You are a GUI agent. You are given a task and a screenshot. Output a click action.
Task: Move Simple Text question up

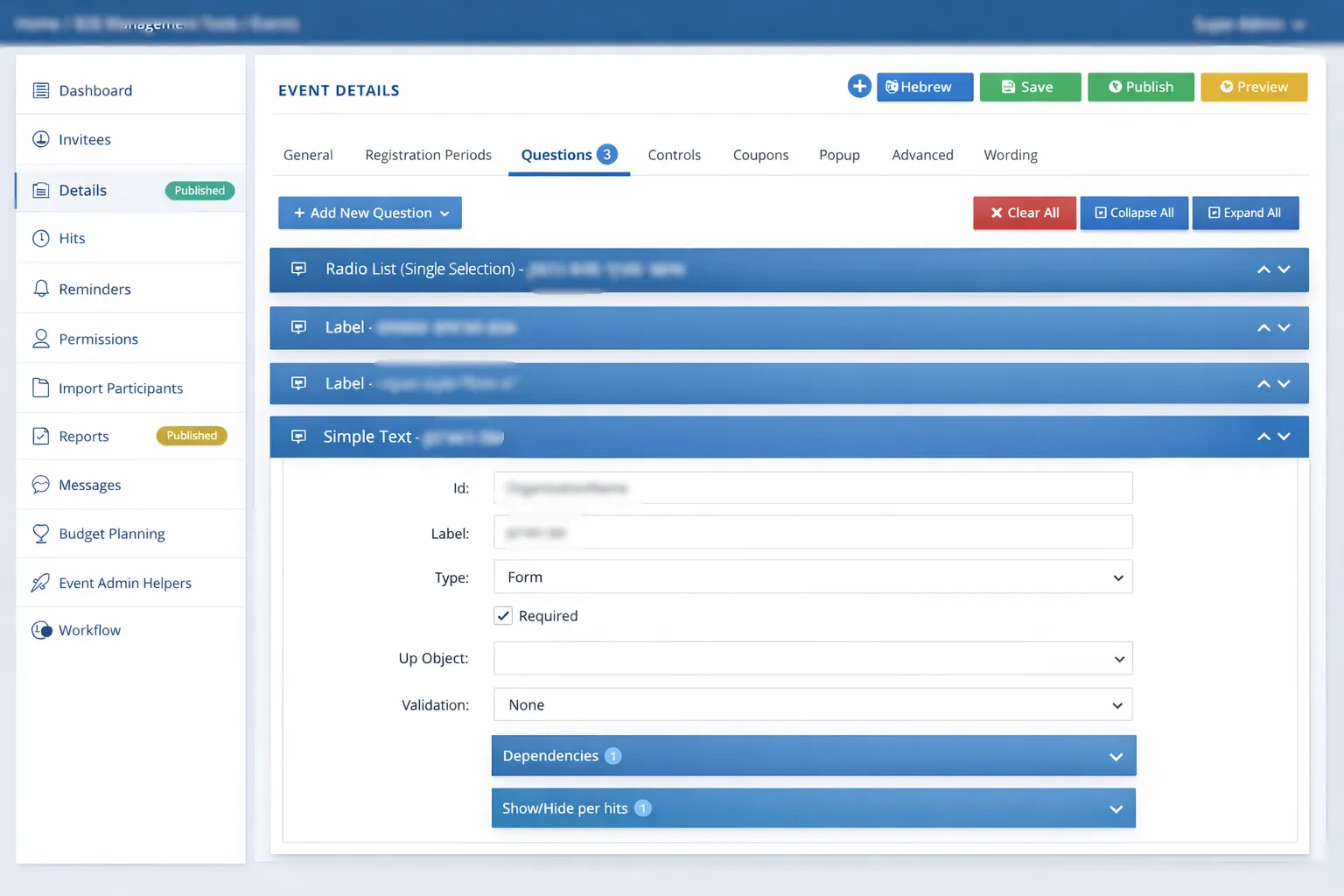click(1263, 437)
